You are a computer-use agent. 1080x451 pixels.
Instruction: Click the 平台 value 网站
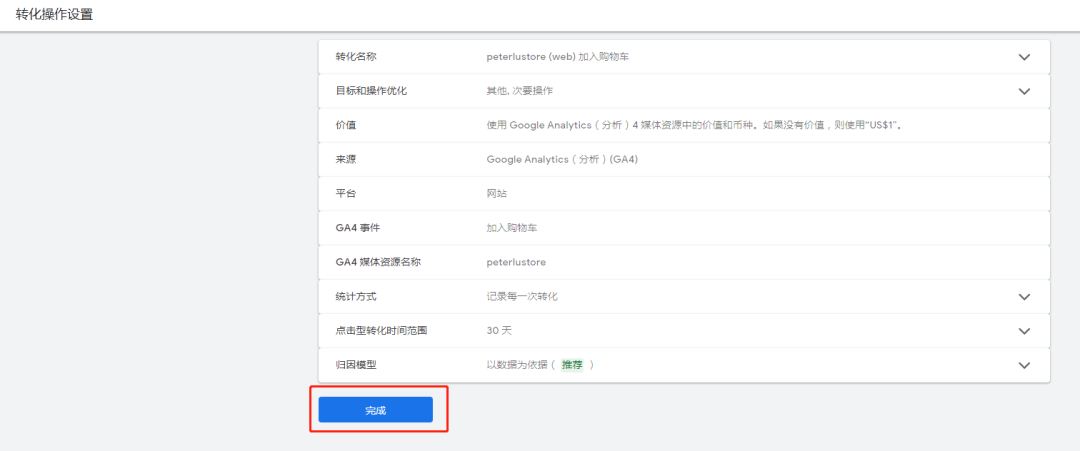497,194
